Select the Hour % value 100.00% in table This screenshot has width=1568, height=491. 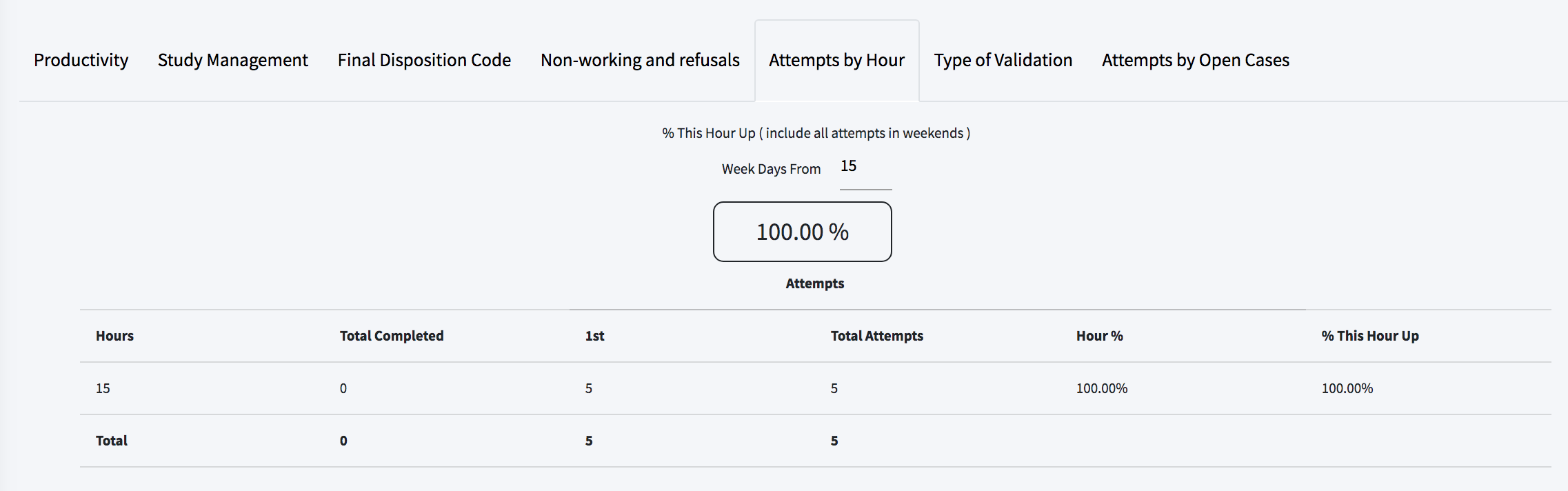1102,388
